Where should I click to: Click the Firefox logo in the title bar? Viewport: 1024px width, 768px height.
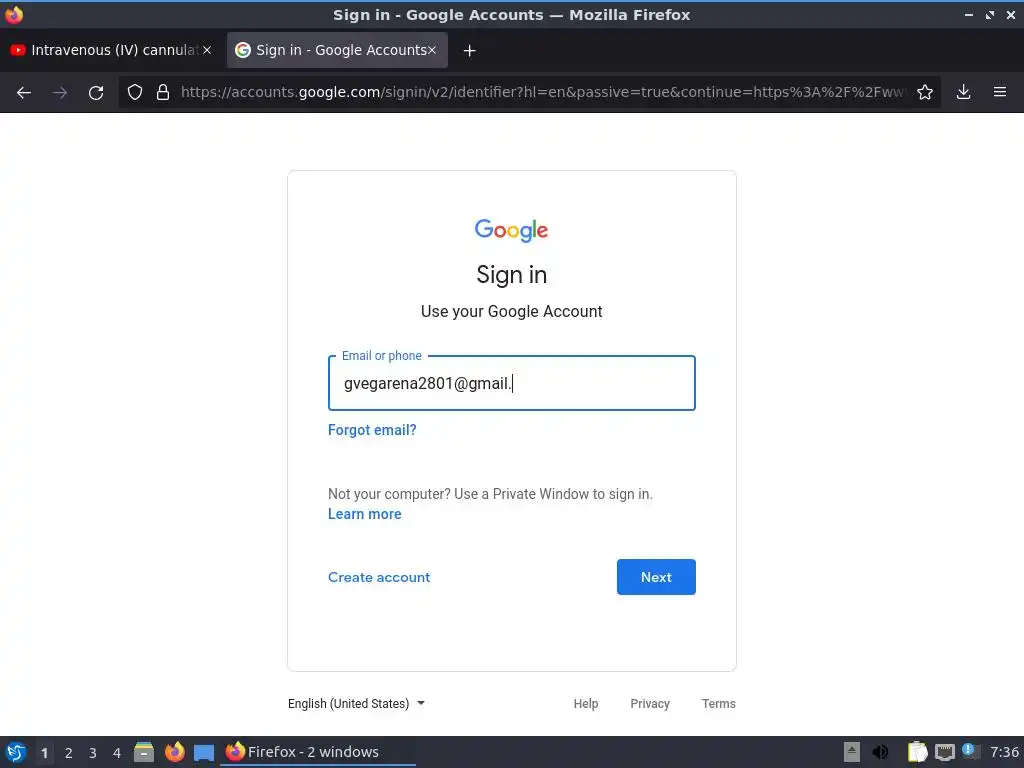(14, 14)
